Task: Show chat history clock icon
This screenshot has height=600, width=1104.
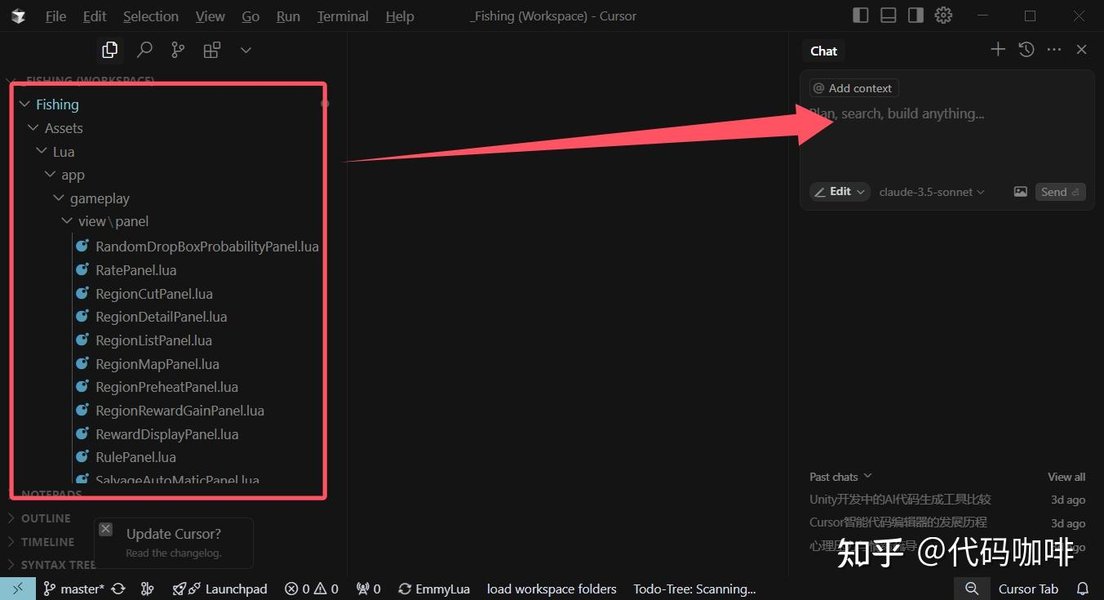Action: (x=1026, y=49)
